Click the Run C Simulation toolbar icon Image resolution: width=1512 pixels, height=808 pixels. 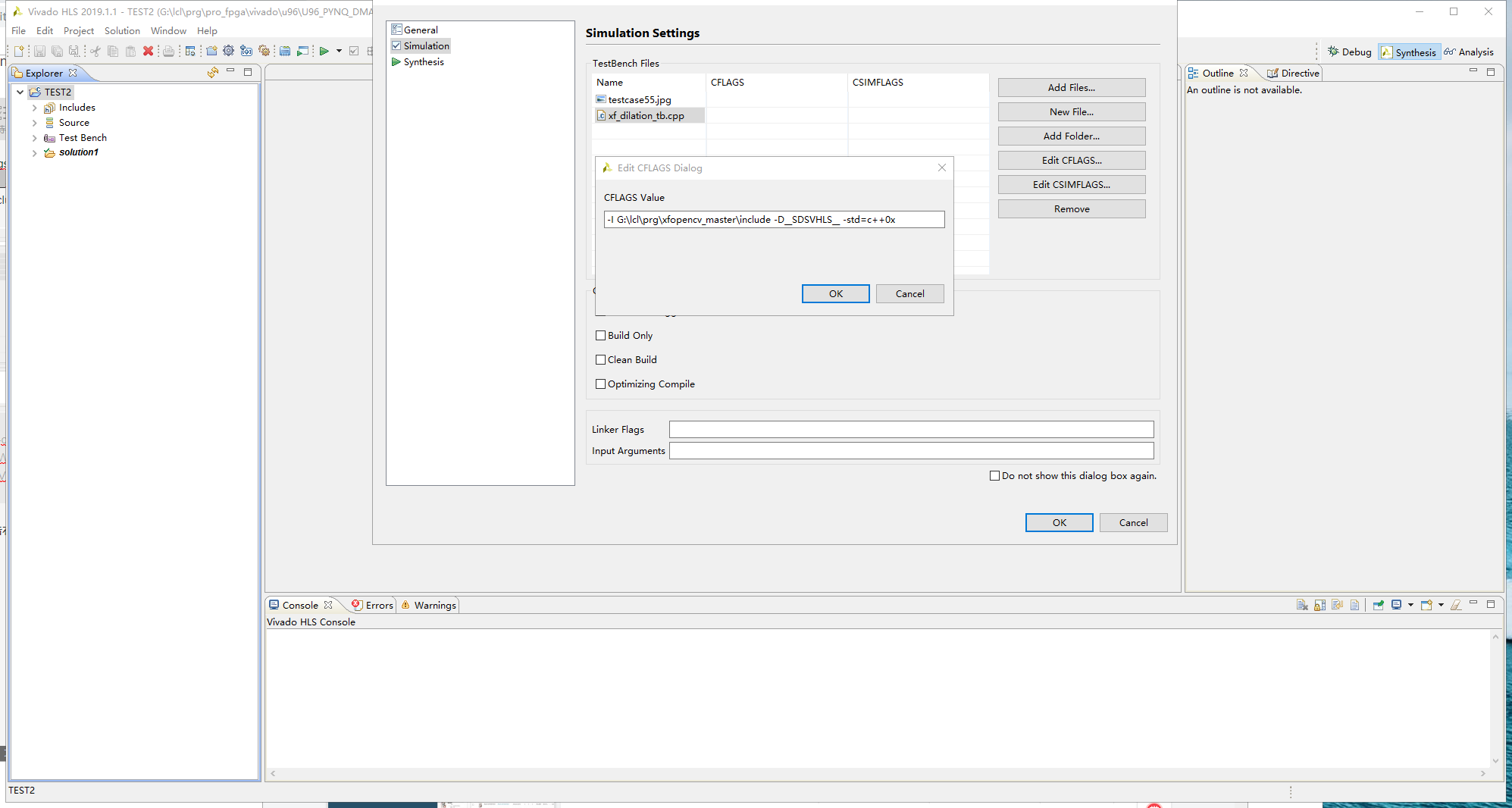(302, 51)
